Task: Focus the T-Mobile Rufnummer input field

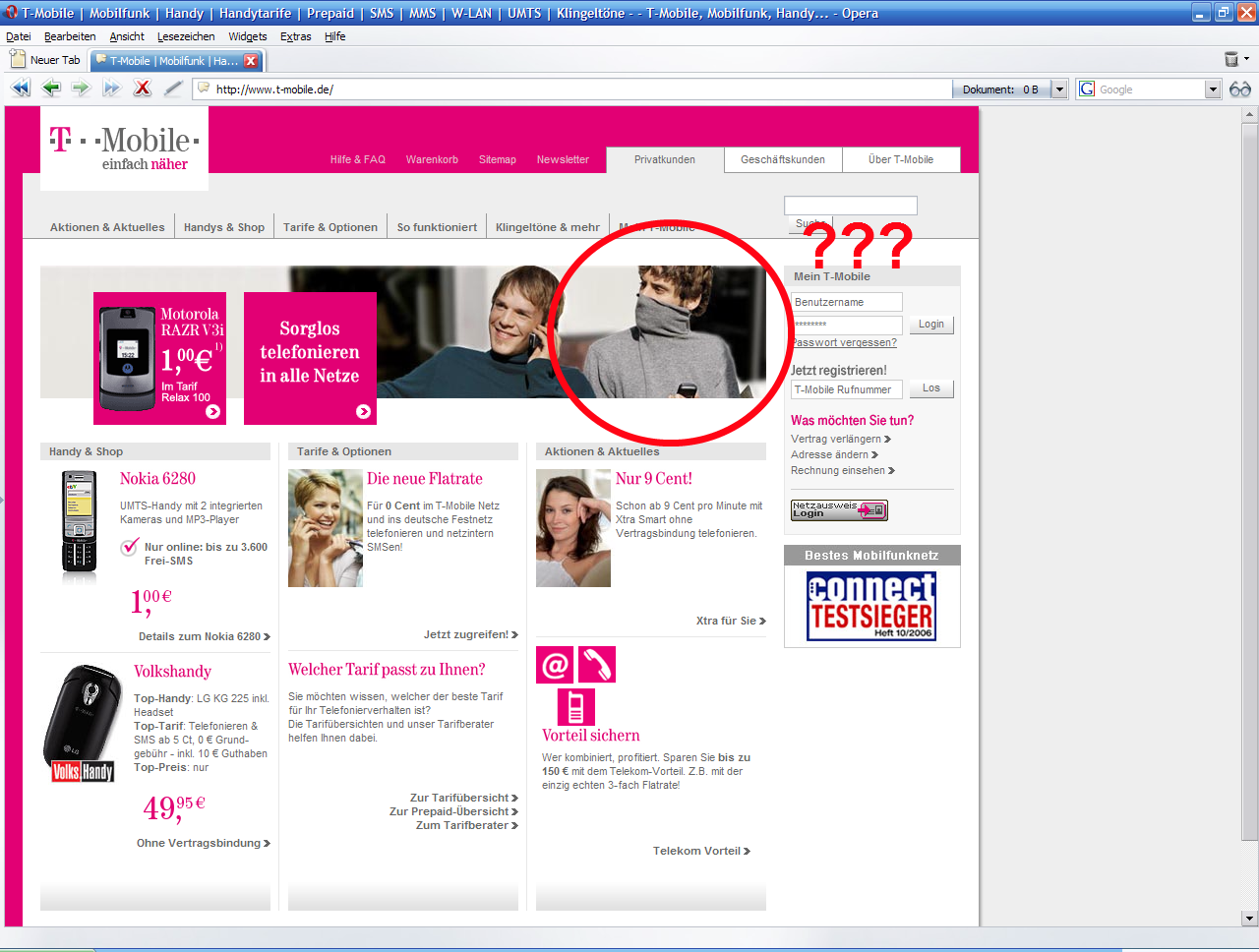Action: (x=847, y=389)
